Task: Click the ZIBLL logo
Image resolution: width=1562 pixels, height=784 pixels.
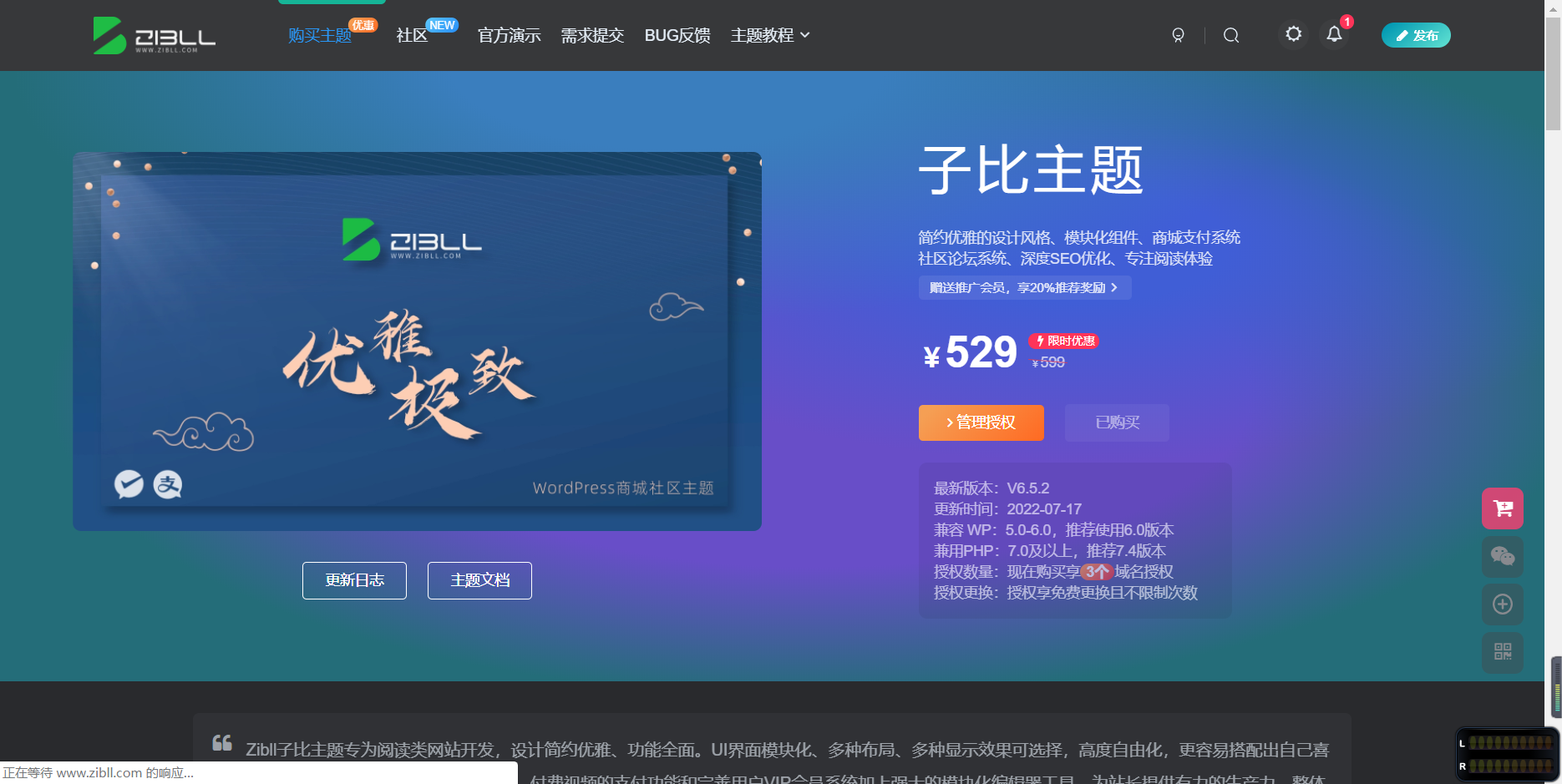Action: pyautogui.click(x=153, y=35)
